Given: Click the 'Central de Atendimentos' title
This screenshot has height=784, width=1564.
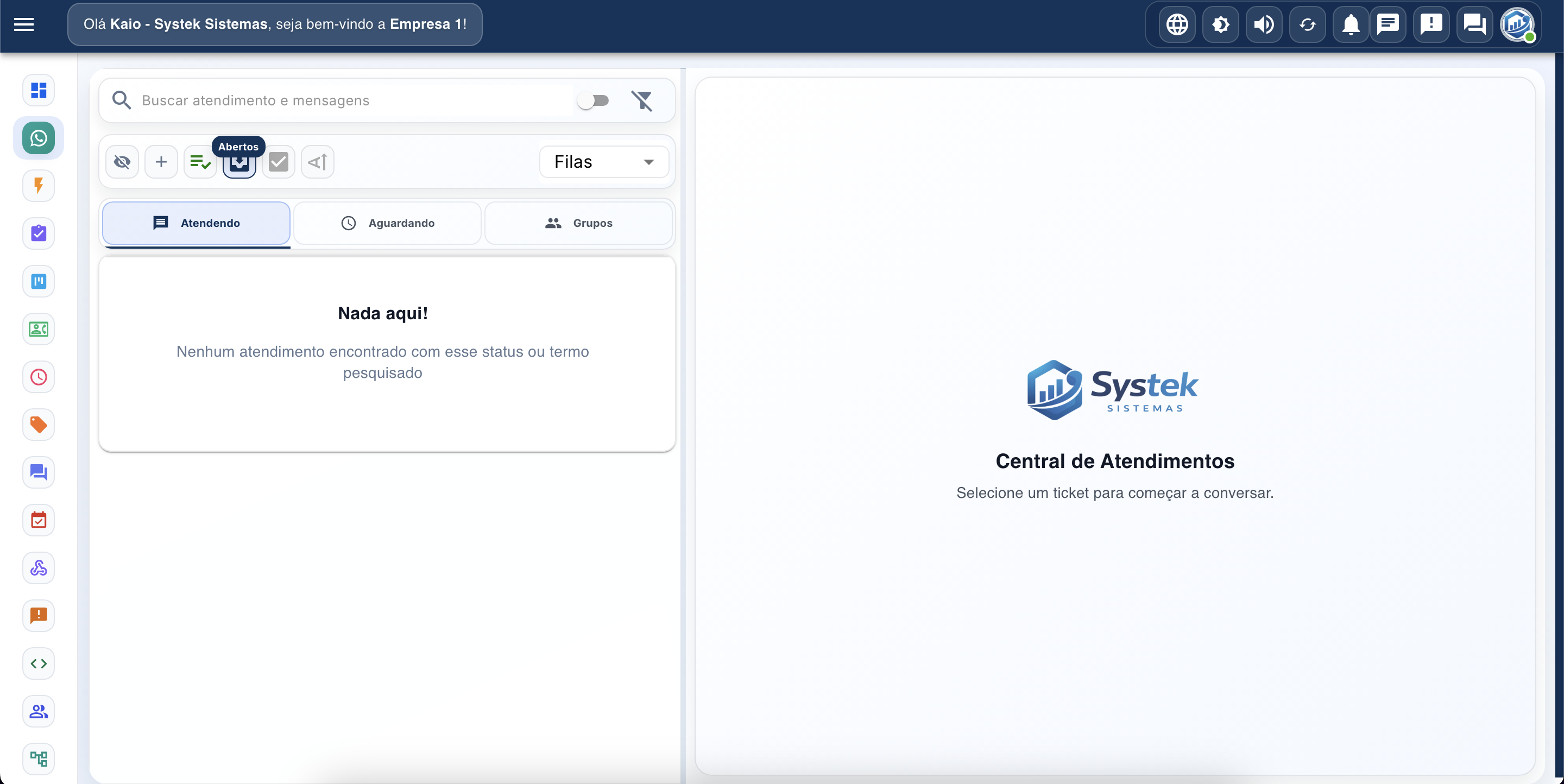Looking at the screenshot, I should pos(1115,461).
